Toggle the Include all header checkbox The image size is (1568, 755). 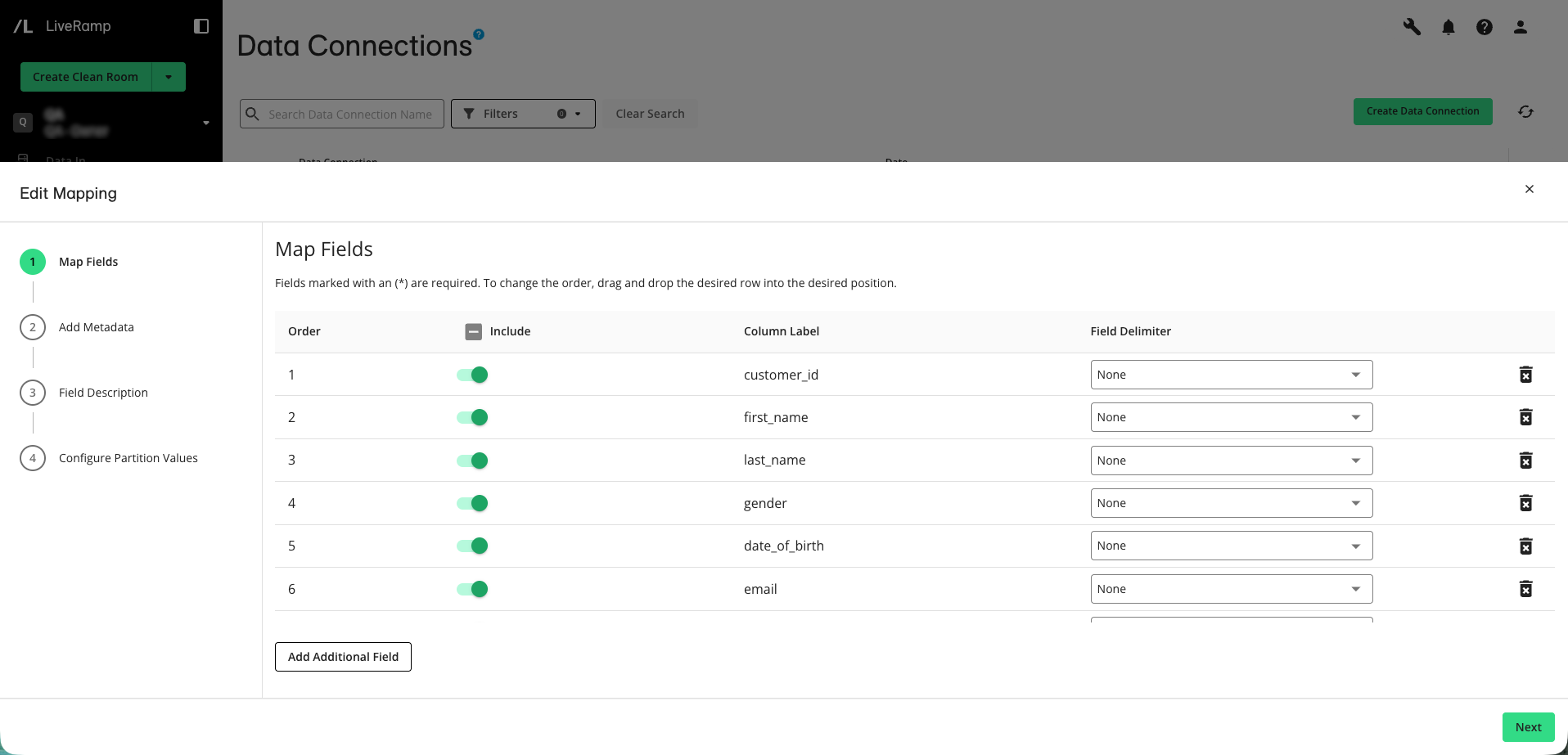(473, 331)
